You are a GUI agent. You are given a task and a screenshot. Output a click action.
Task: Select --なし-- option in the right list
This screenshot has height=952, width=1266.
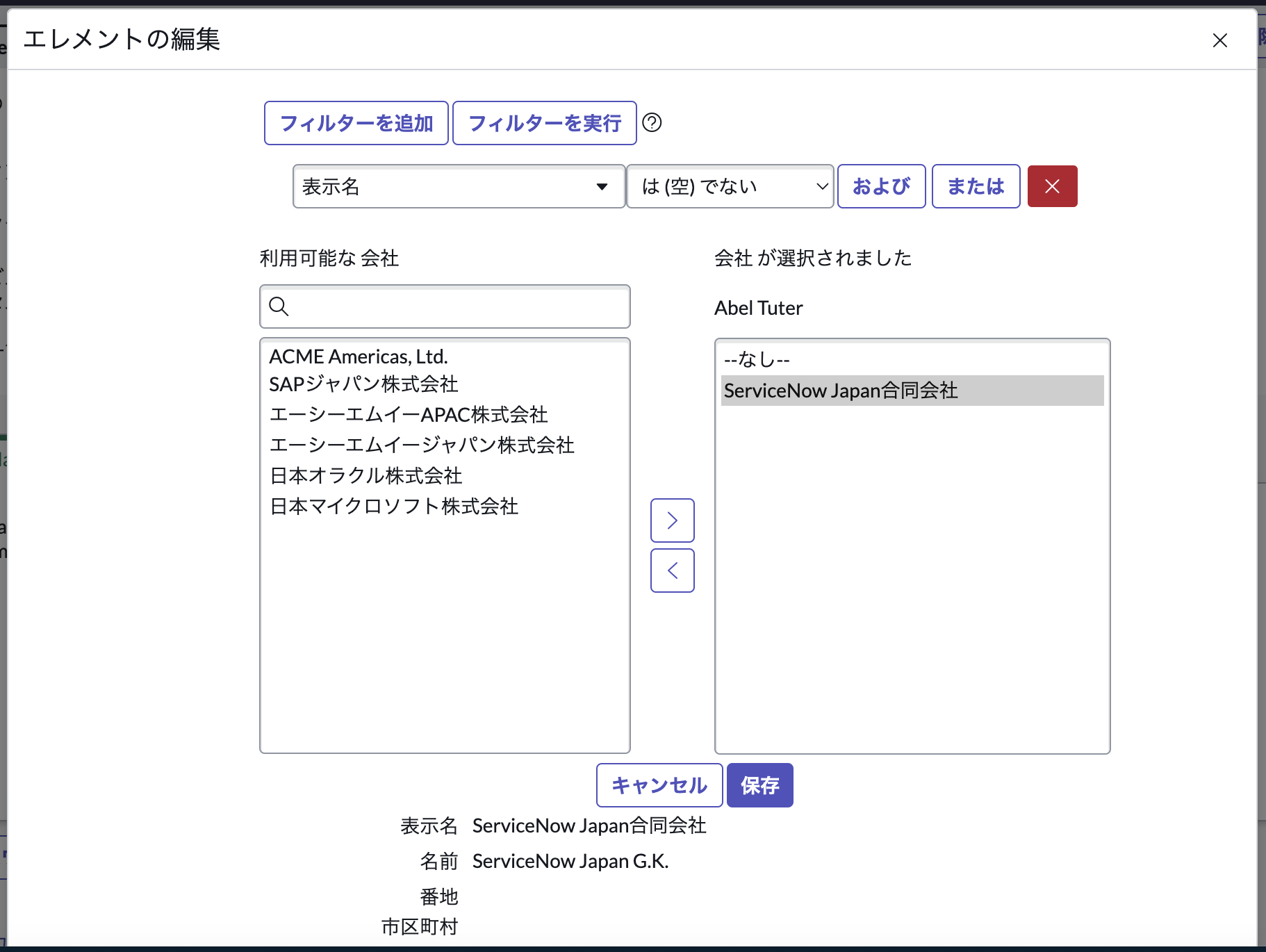pyautogui.click(x=756, y=359)
